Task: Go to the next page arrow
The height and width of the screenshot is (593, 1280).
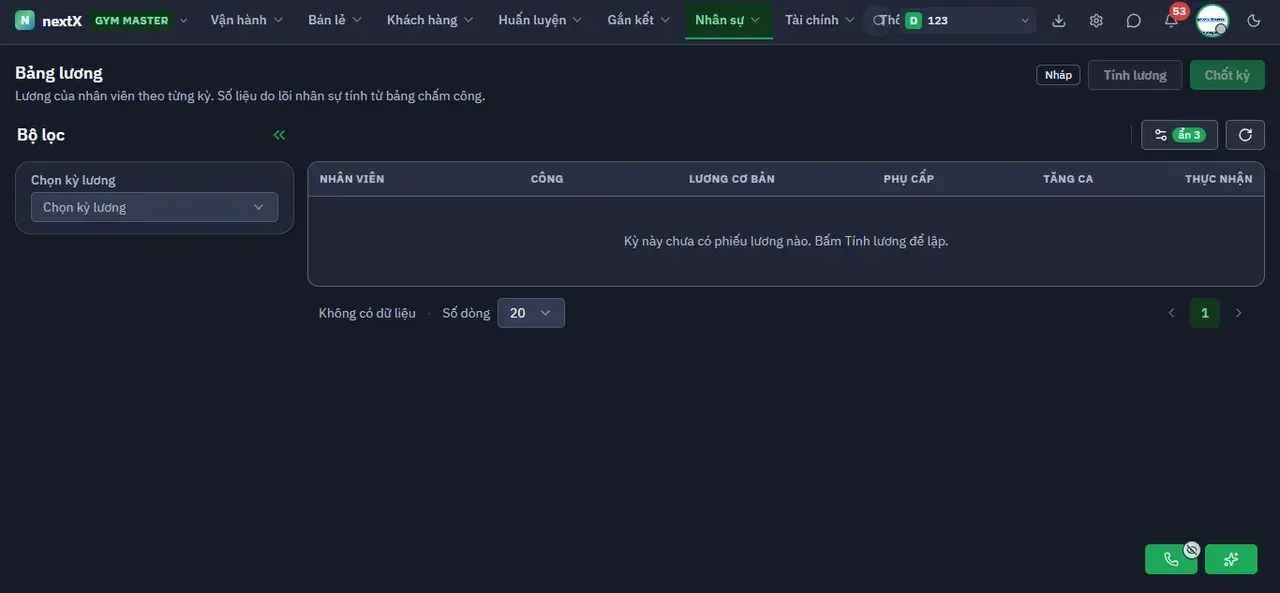Action: click(x=1239, y=313)
